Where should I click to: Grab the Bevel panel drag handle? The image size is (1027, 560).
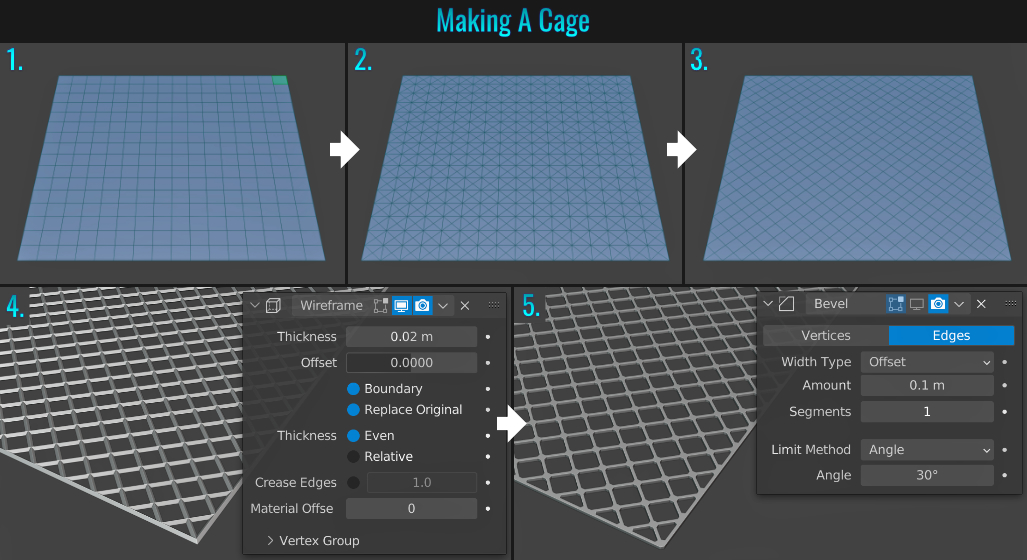(x=1010, y=303)
